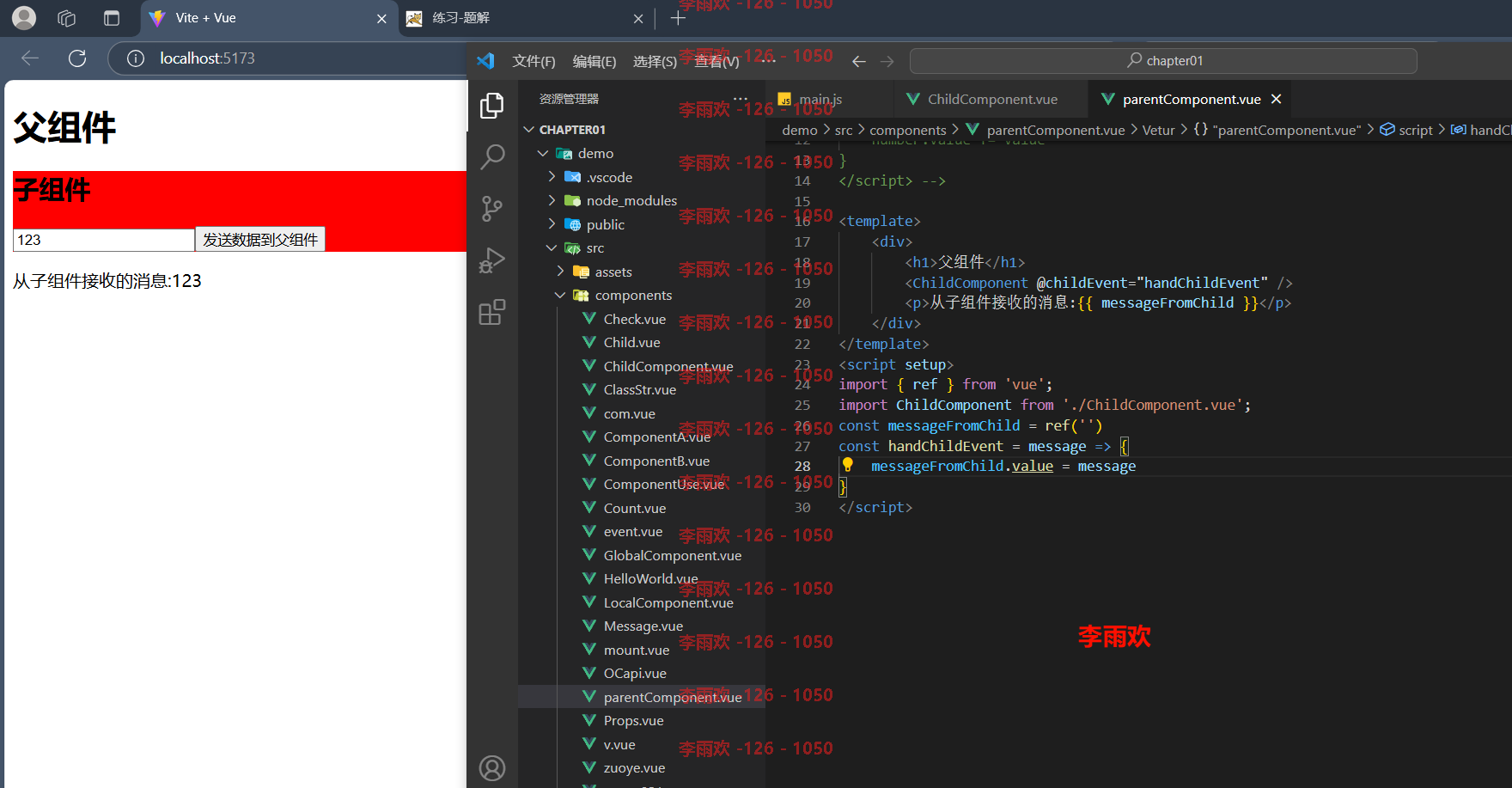Open ClassStr.vue in the explorer
Viewport: 1512px width, 788px height.
tap(642, 389)
